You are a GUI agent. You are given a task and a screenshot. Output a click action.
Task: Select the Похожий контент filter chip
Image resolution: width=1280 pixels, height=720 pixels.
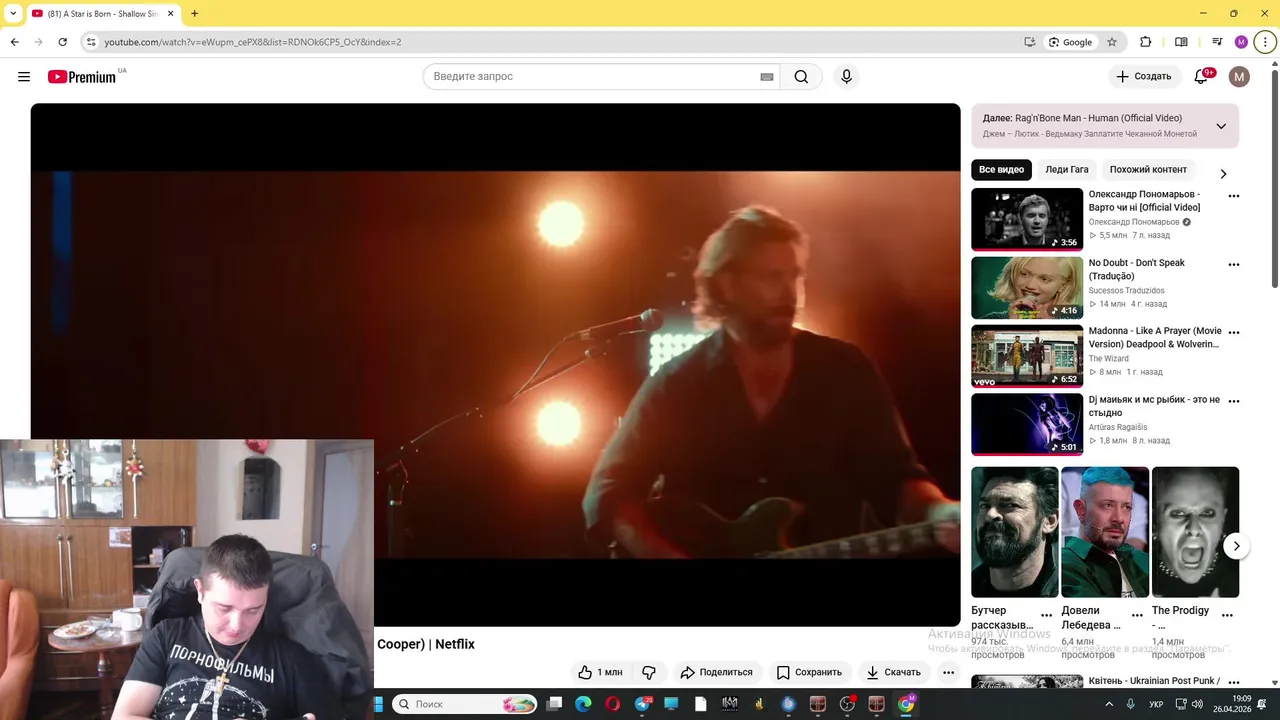(1148, 170)
